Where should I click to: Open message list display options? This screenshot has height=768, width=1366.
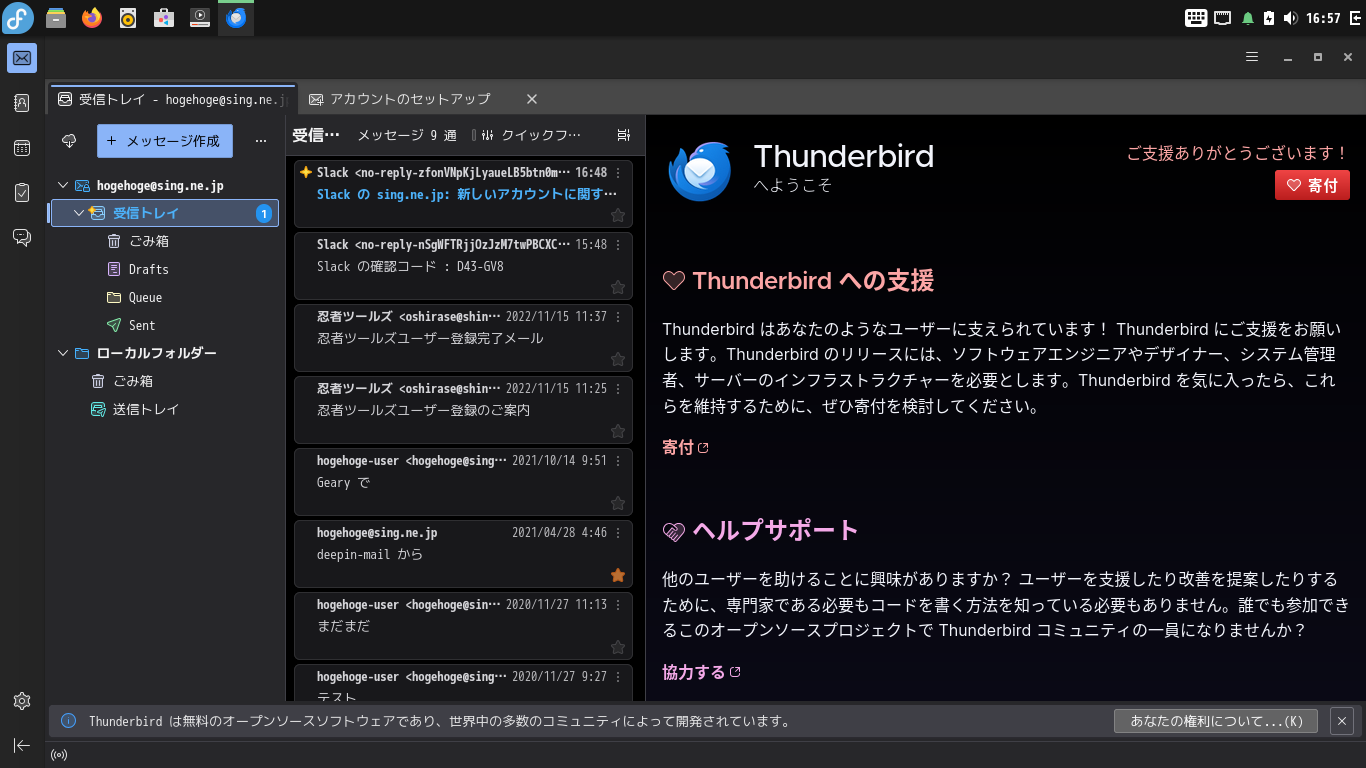624,135
